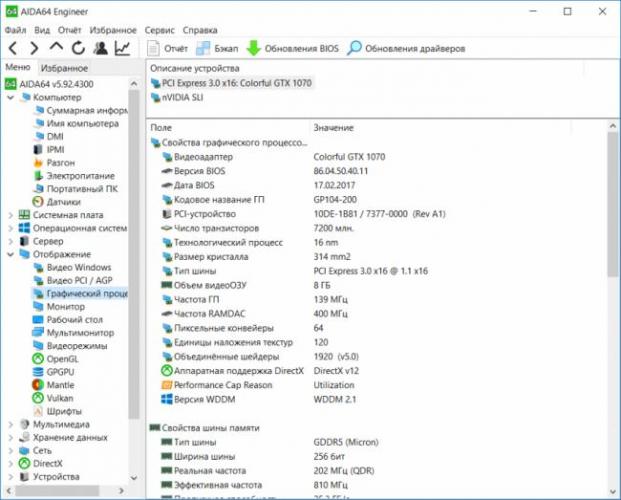
Task: Open the Vulkan tree item
Action: [53, 398]
